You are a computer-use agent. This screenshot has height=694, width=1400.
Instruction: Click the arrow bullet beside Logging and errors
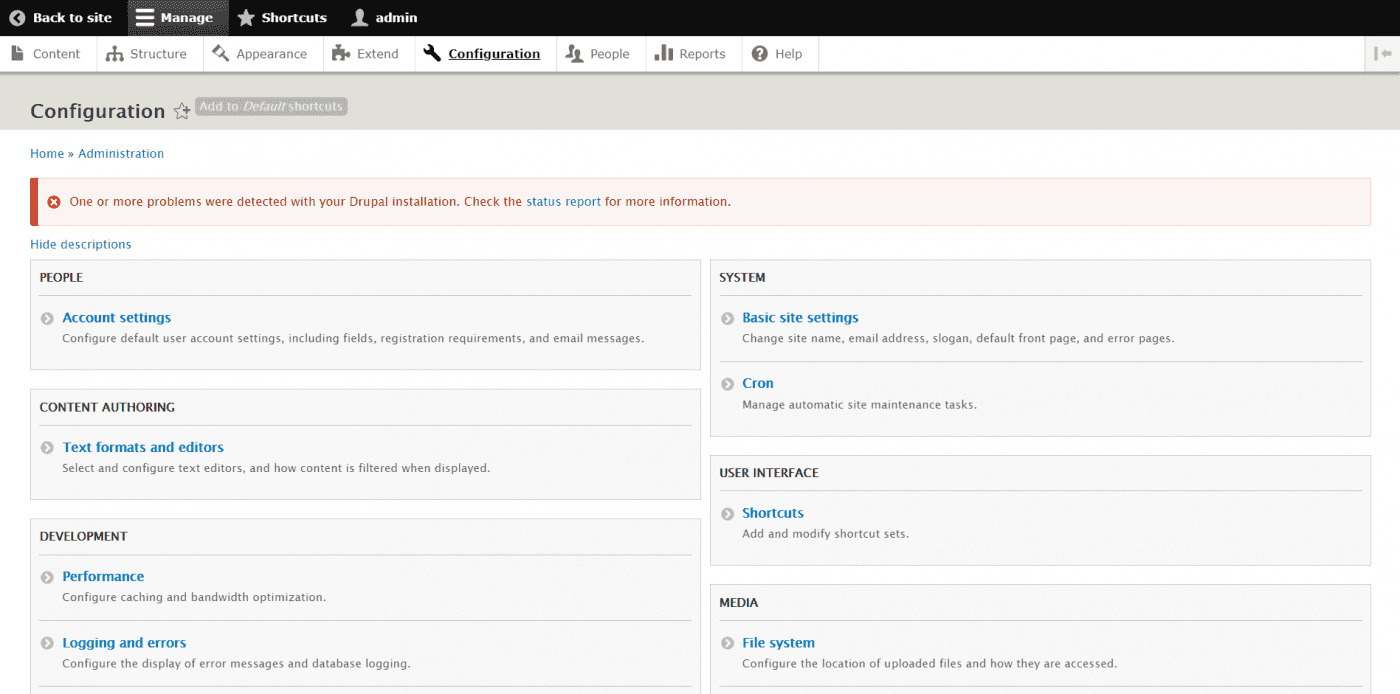pyautogui.click(x=47, y=644)
